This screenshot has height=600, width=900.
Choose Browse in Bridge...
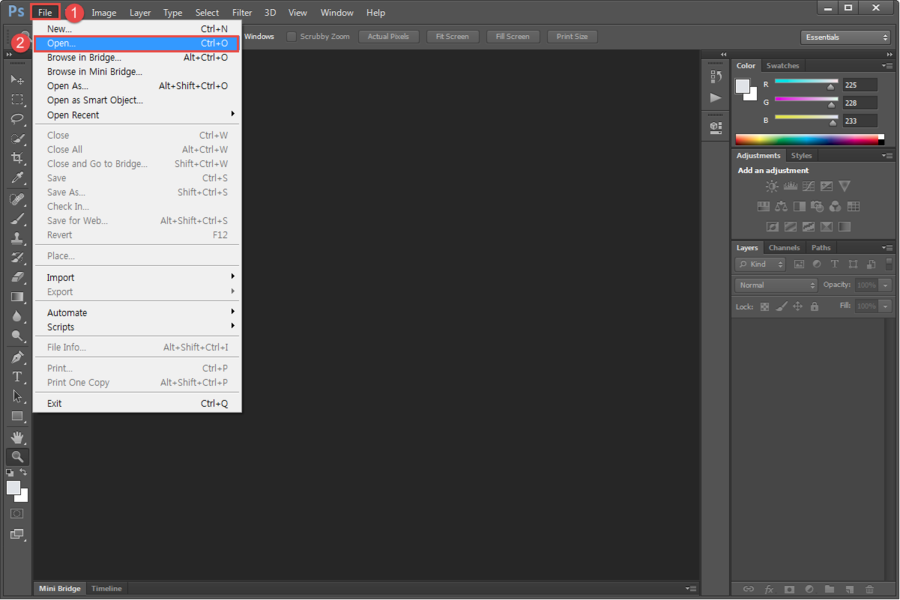tap(137, 57)
